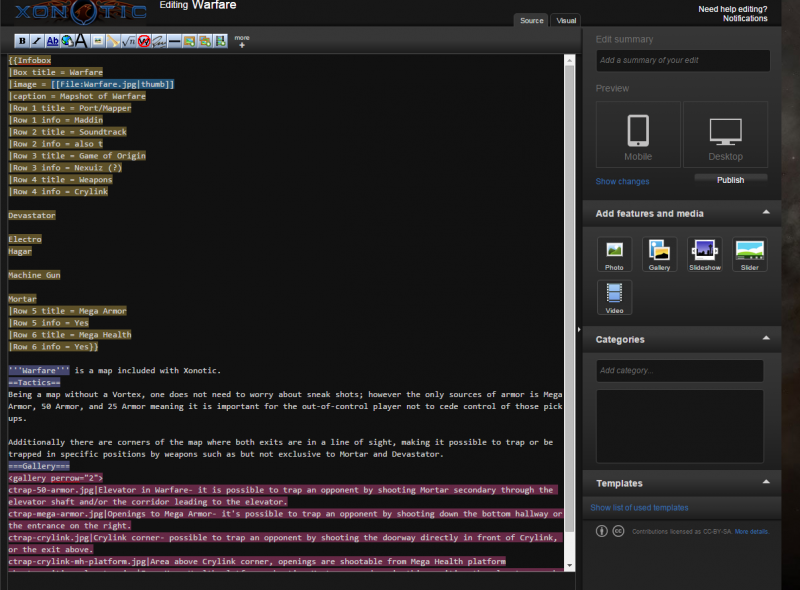Open the Xonotic wiki logo
This screenshot has width=800, height=590.
pos(81,12)
